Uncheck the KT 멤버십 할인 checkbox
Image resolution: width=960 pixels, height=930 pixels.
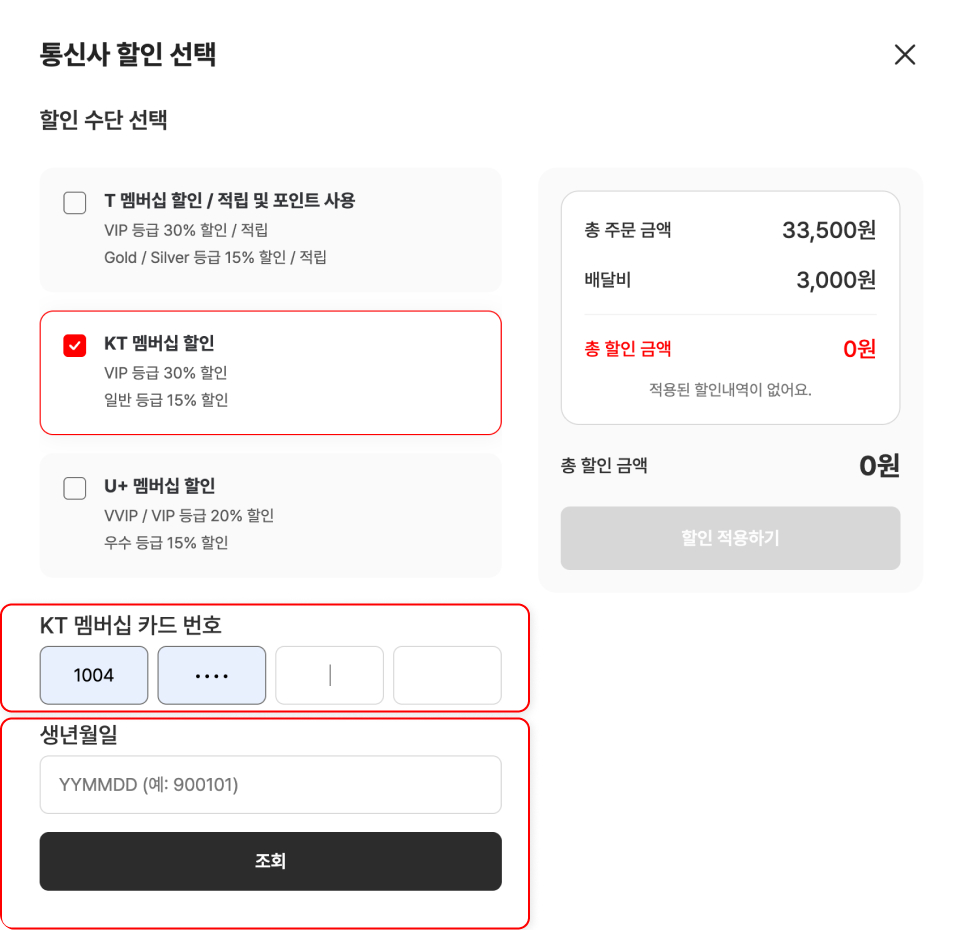coord(75,346)
